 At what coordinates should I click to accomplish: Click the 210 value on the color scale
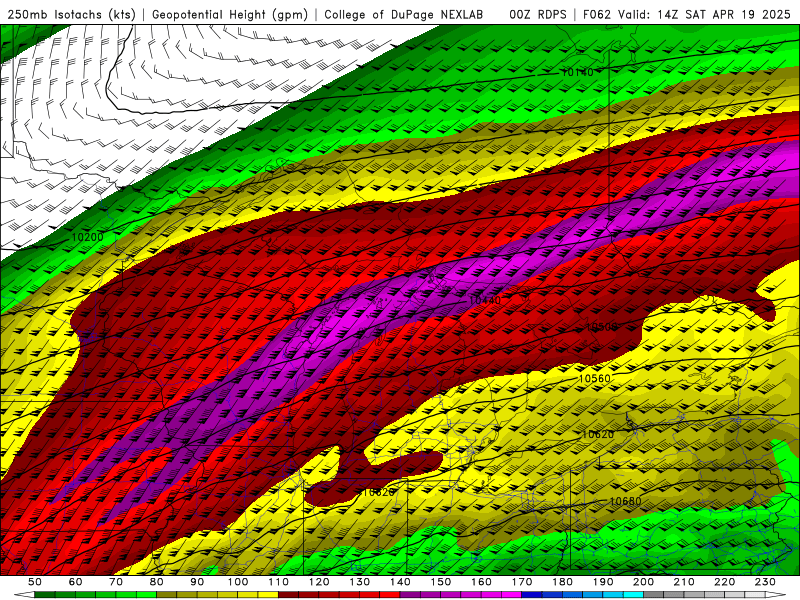tap(684, 582)
